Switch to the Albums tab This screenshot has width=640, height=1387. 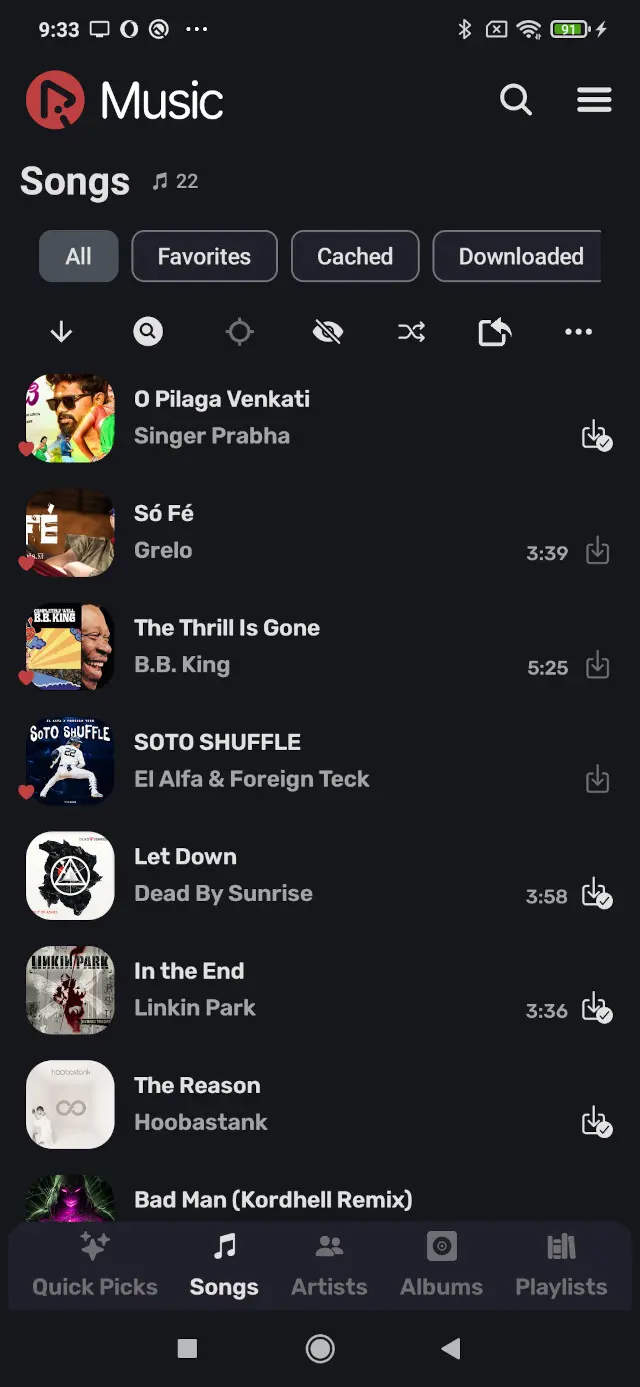point(441,1266)
